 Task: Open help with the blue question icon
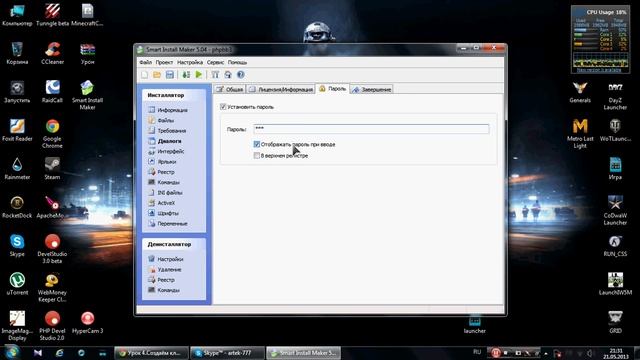(x=240, y=75)
